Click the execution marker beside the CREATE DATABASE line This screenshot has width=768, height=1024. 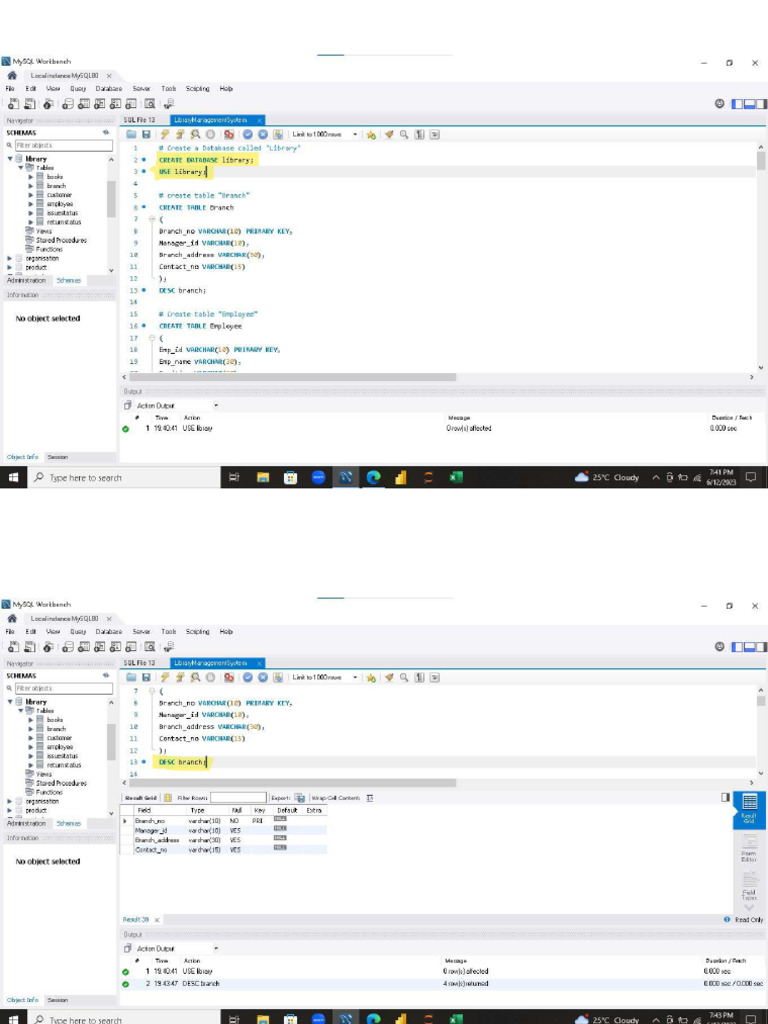pyautogui.click(x=144, y=160)
